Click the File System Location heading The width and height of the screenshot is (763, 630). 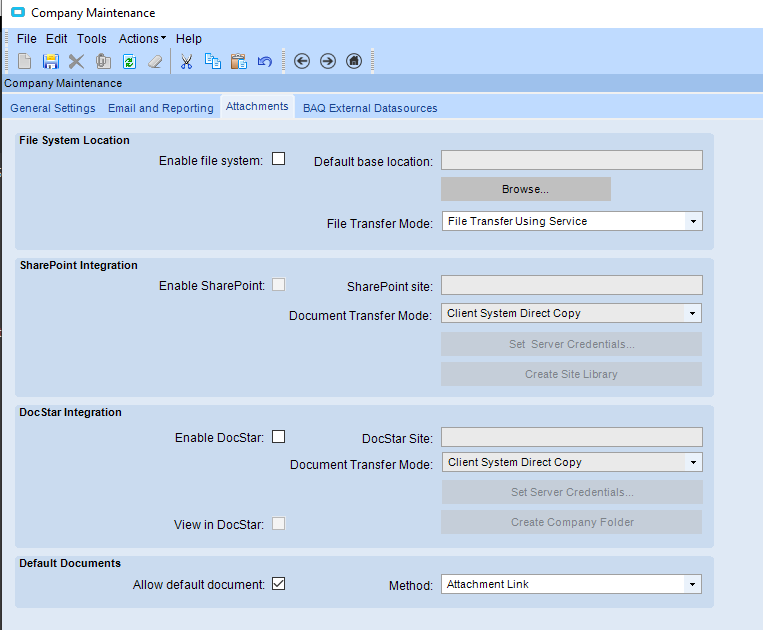(74, 140)
